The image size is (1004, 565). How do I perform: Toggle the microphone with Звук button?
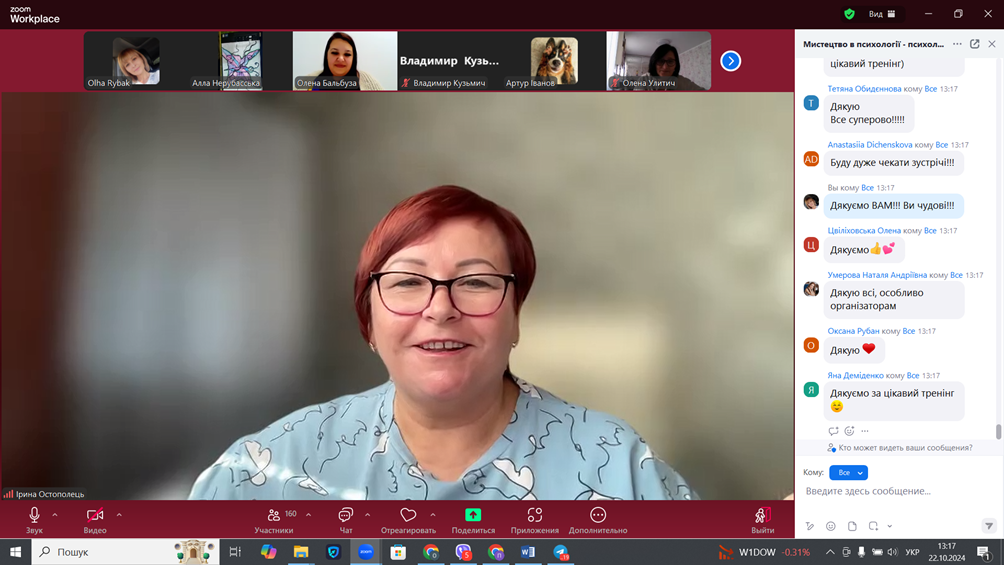point(34,519)
